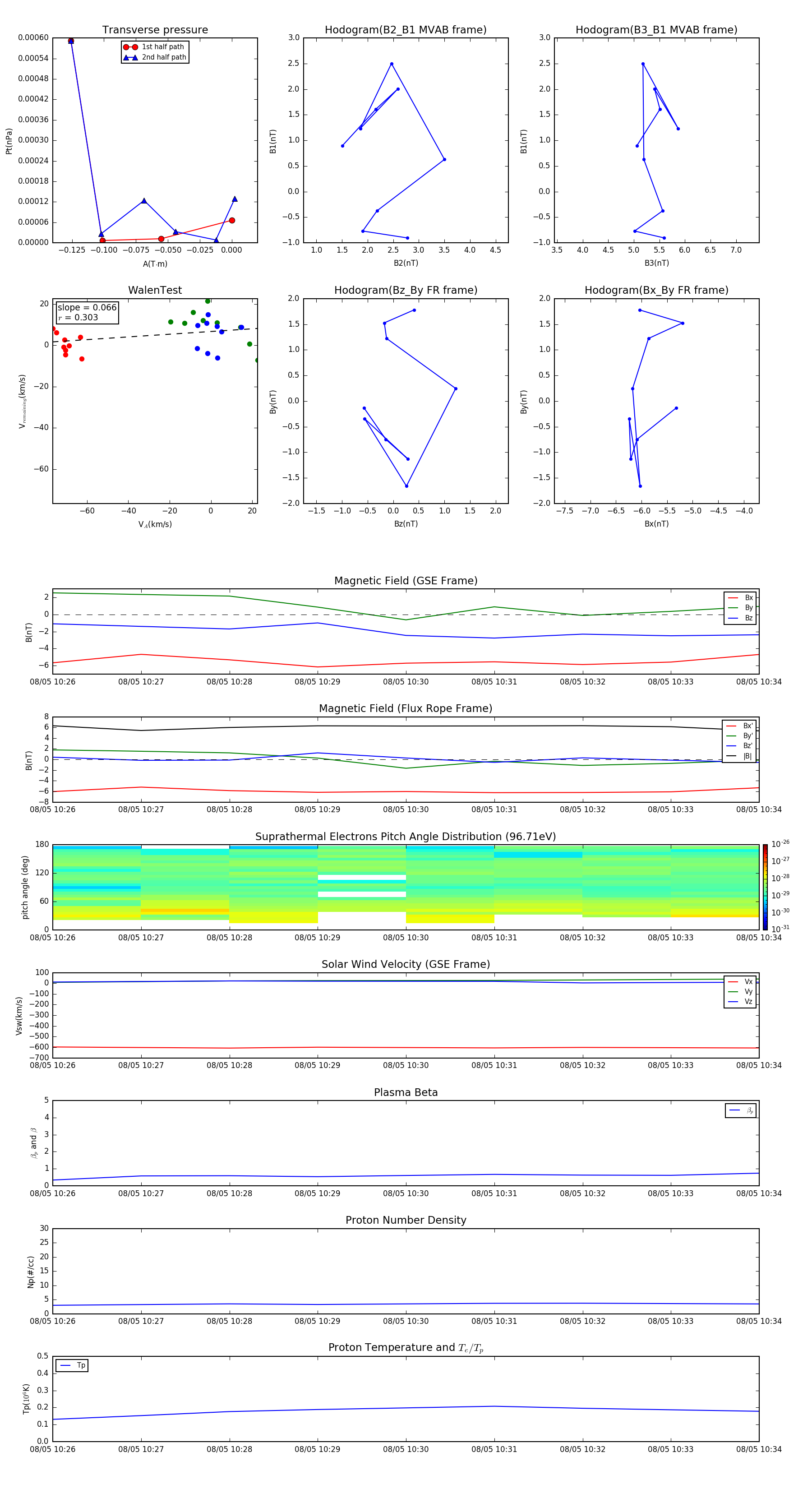
Task: Click the "V_remaining(km/s)" y-axis label
Action: (23, 401)
